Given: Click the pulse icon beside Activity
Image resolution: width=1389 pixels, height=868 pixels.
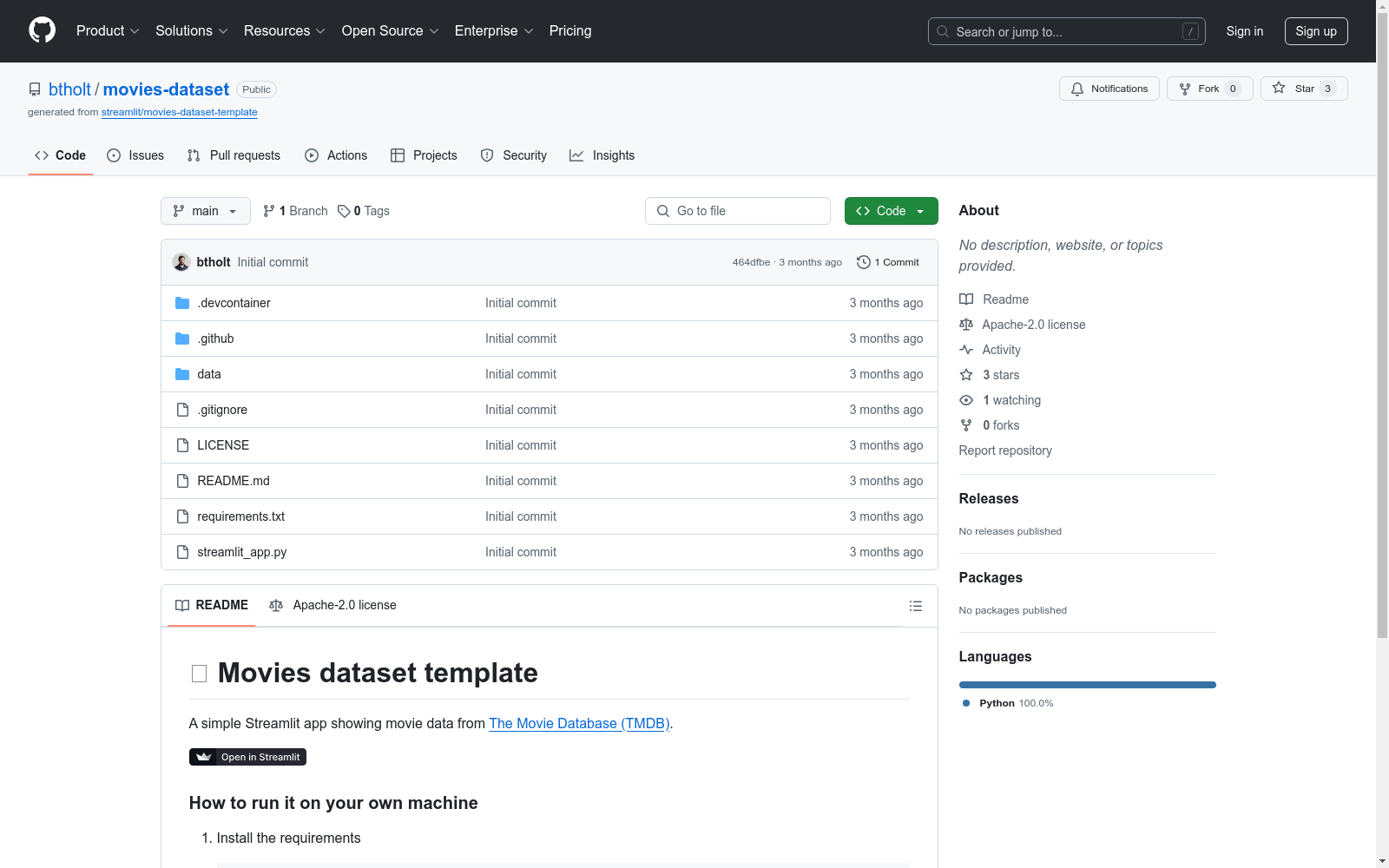Looking at the screenshot, I should tap(966, 350).
